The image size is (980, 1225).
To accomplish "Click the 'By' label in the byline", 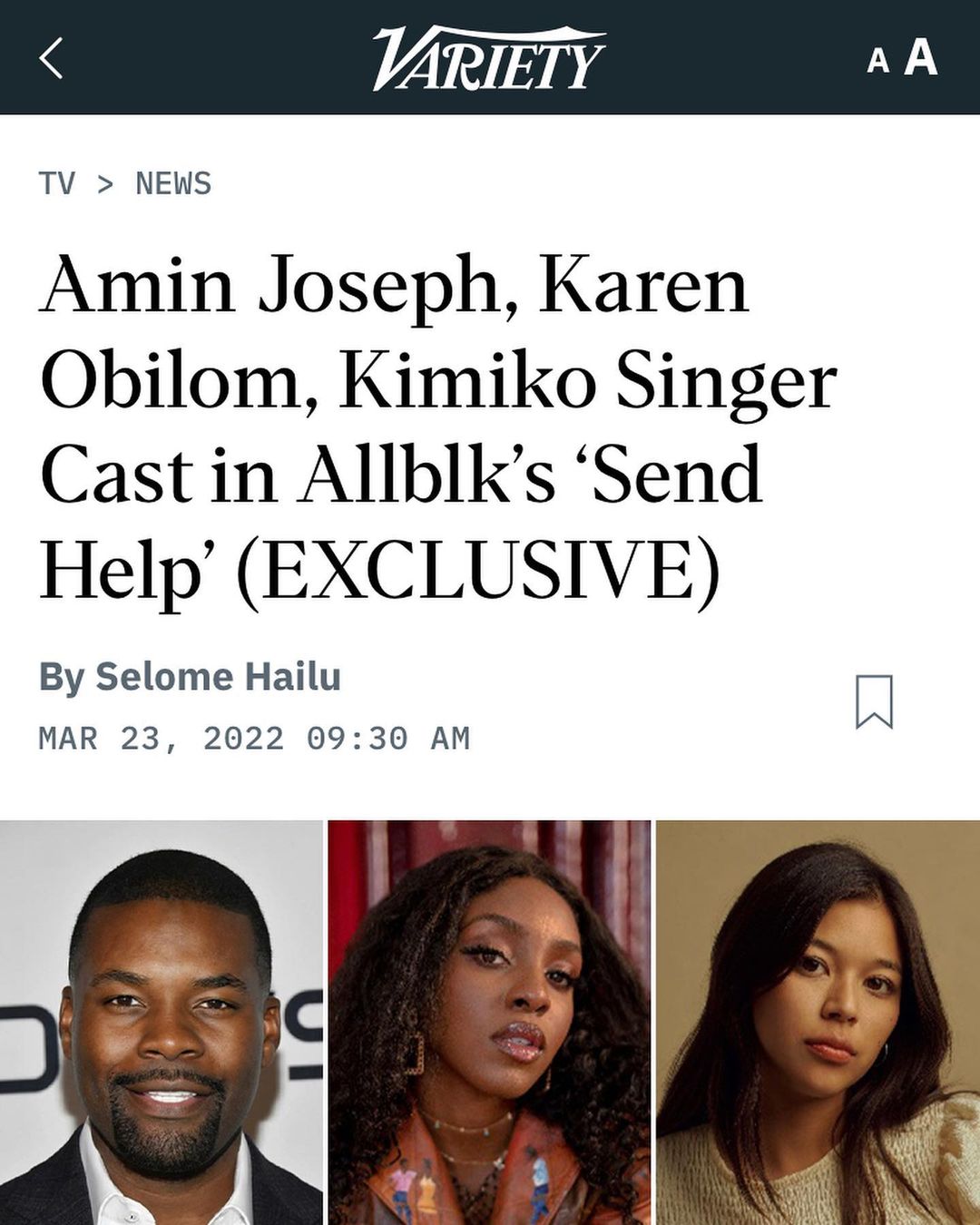I will tap(61, 678).
